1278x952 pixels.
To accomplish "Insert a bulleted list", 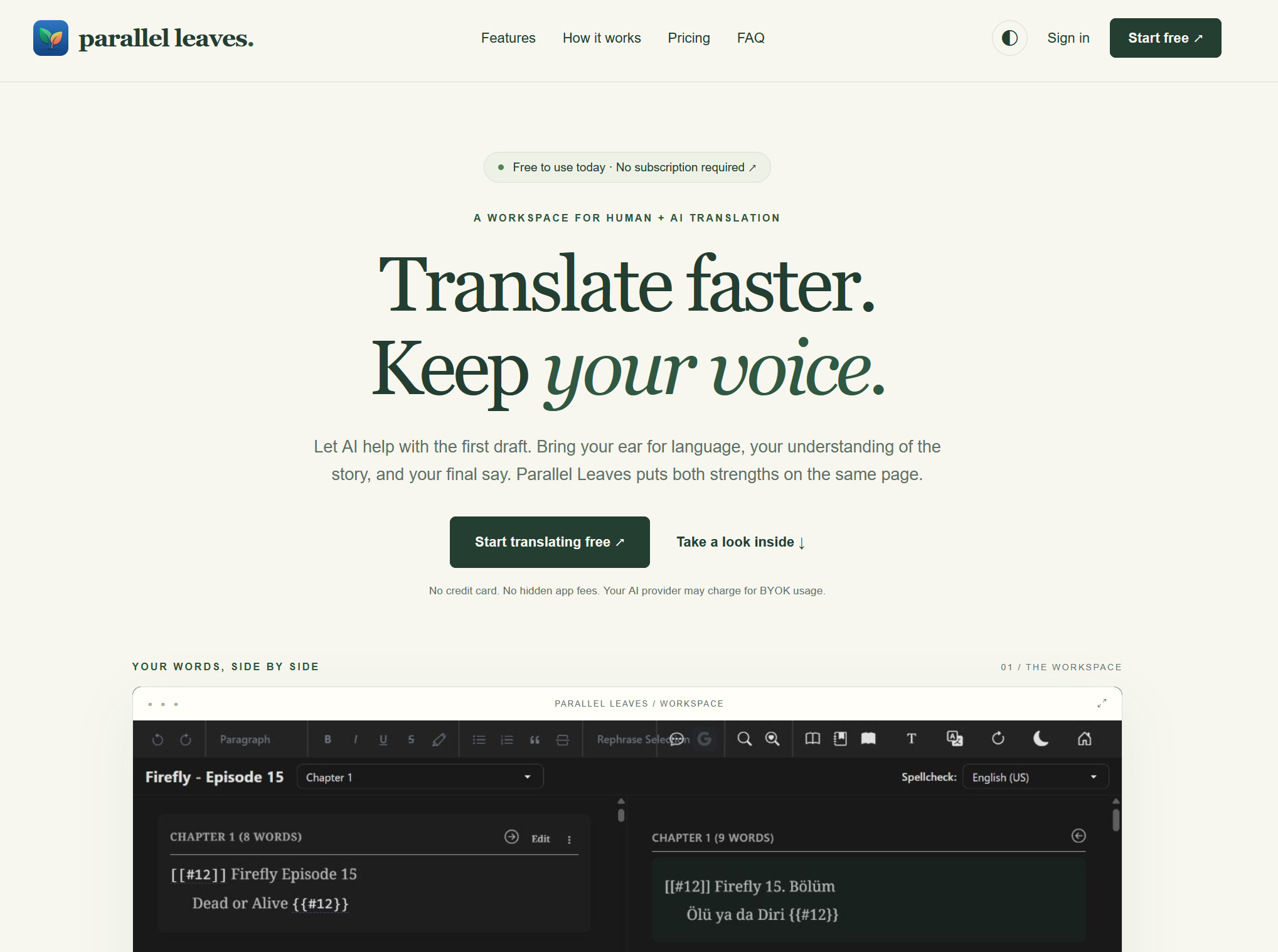I will coord(479,739).
